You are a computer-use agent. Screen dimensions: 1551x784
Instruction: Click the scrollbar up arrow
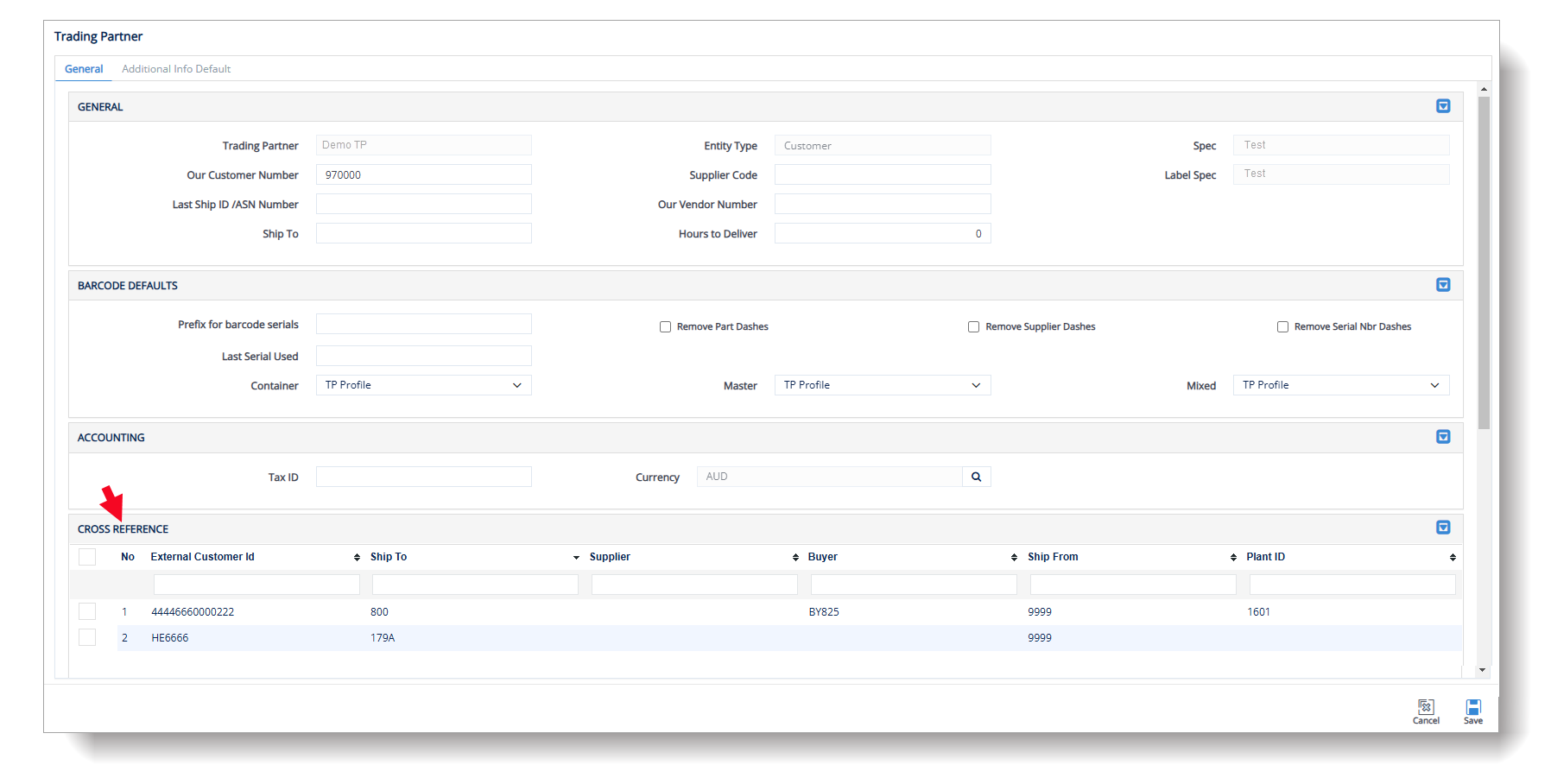(x=1484, y=89)
